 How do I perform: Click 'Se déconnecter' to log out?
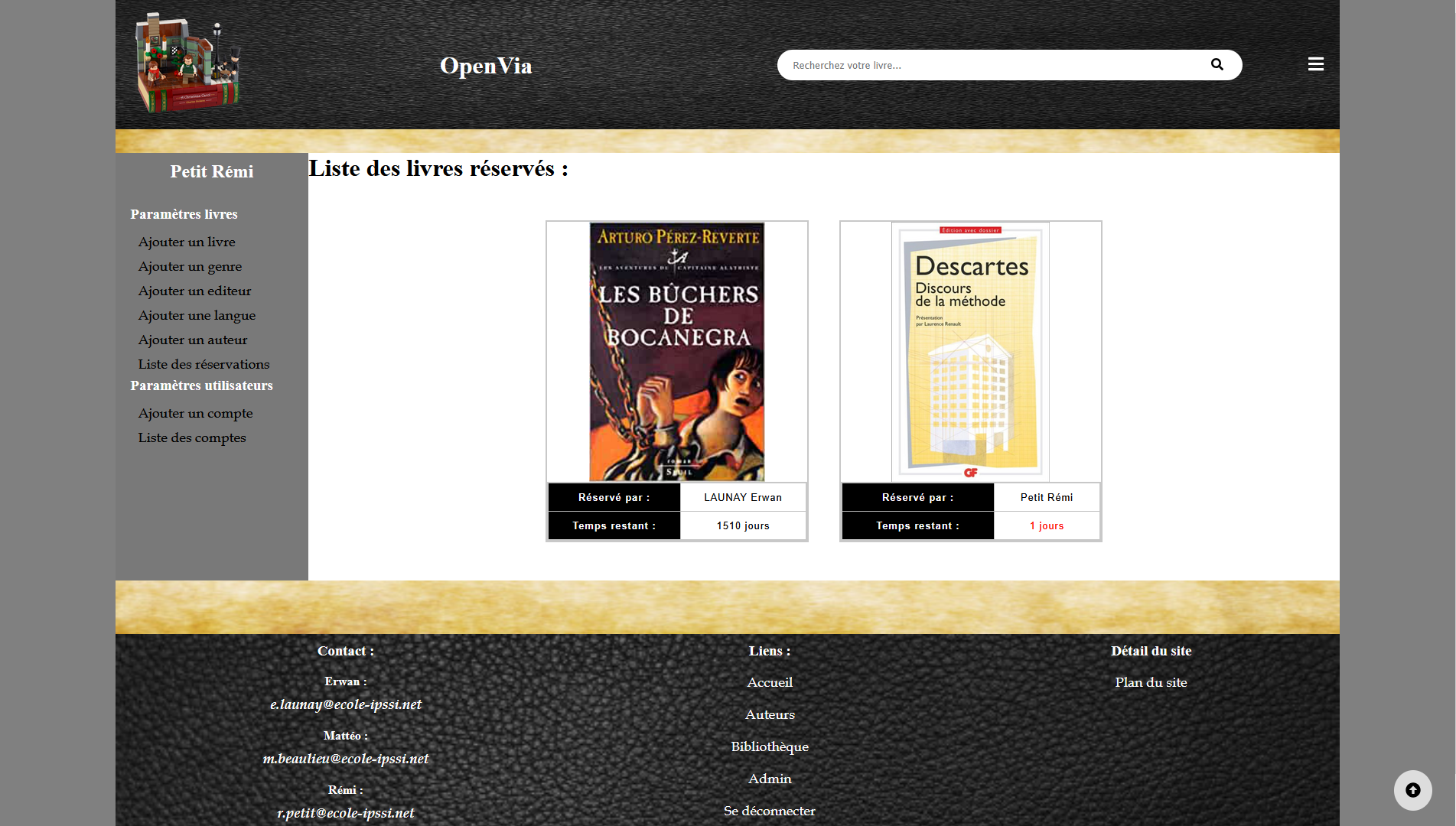click(770, 811)
